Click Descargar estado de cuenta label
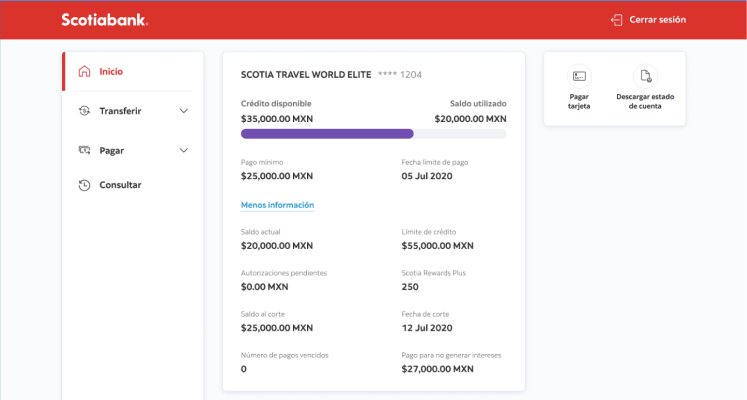Screen dimensions: 747x400 (645, 101)
